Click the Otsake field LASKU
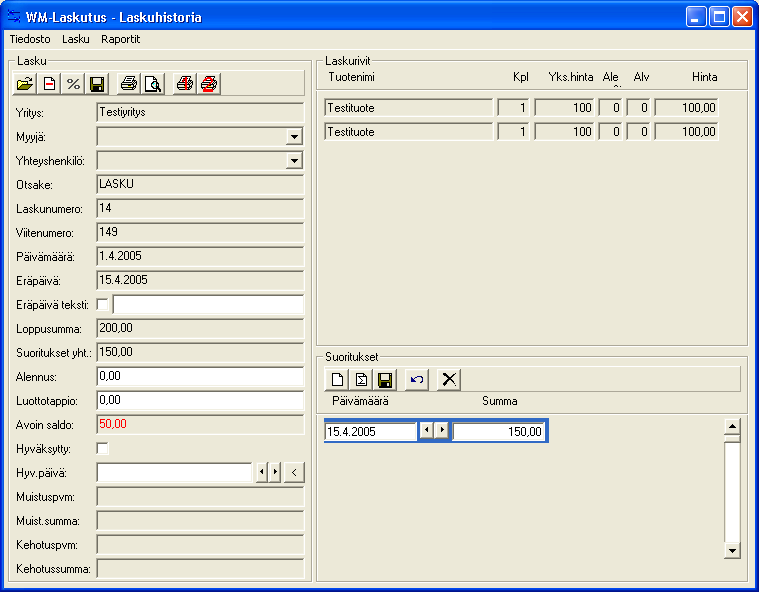759x592 pixels. pos(200,185)
